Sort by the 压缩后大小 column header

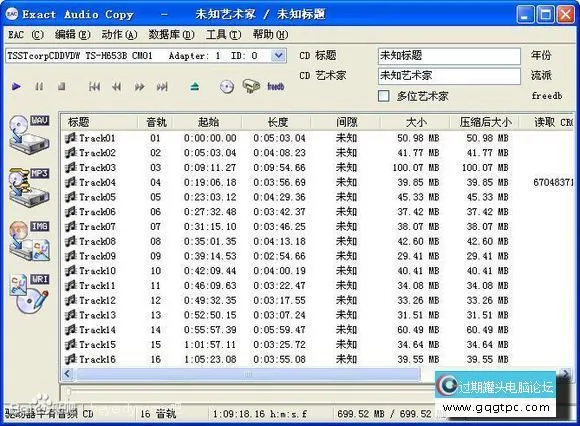point(484,122)
